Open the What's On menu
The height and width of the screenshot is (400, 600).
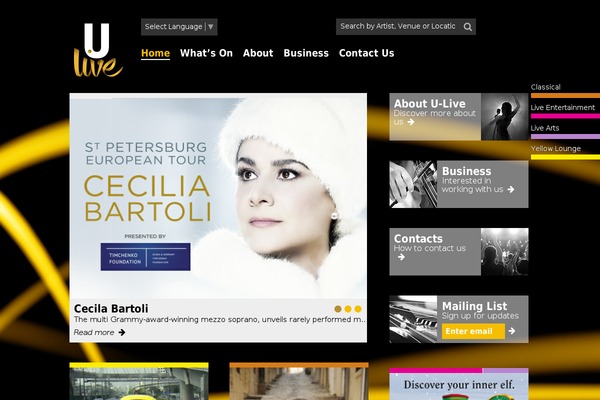pos(206,53)
